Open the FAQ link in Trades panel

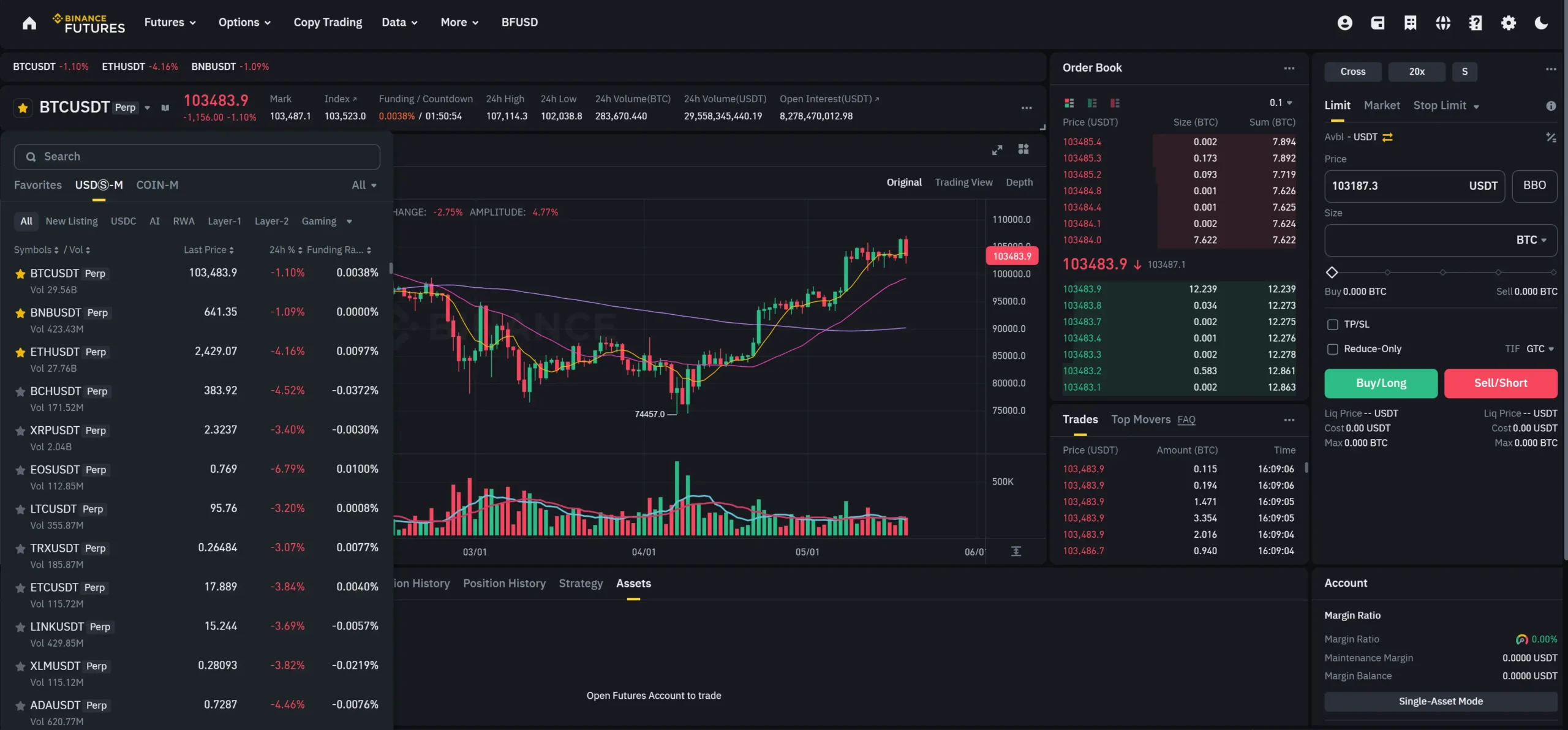point(1186,420)
